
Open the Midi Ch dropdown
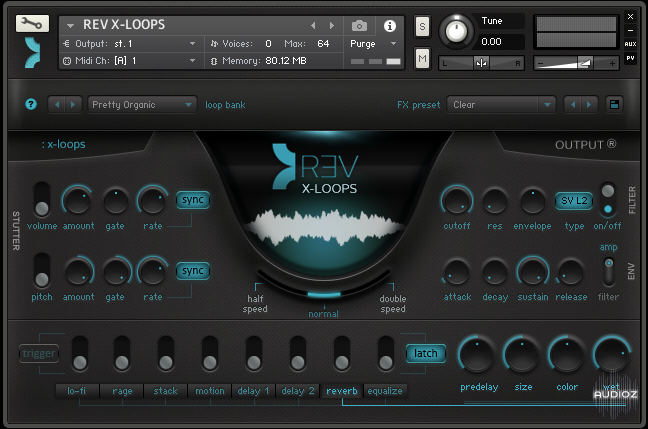pos(130,61)
